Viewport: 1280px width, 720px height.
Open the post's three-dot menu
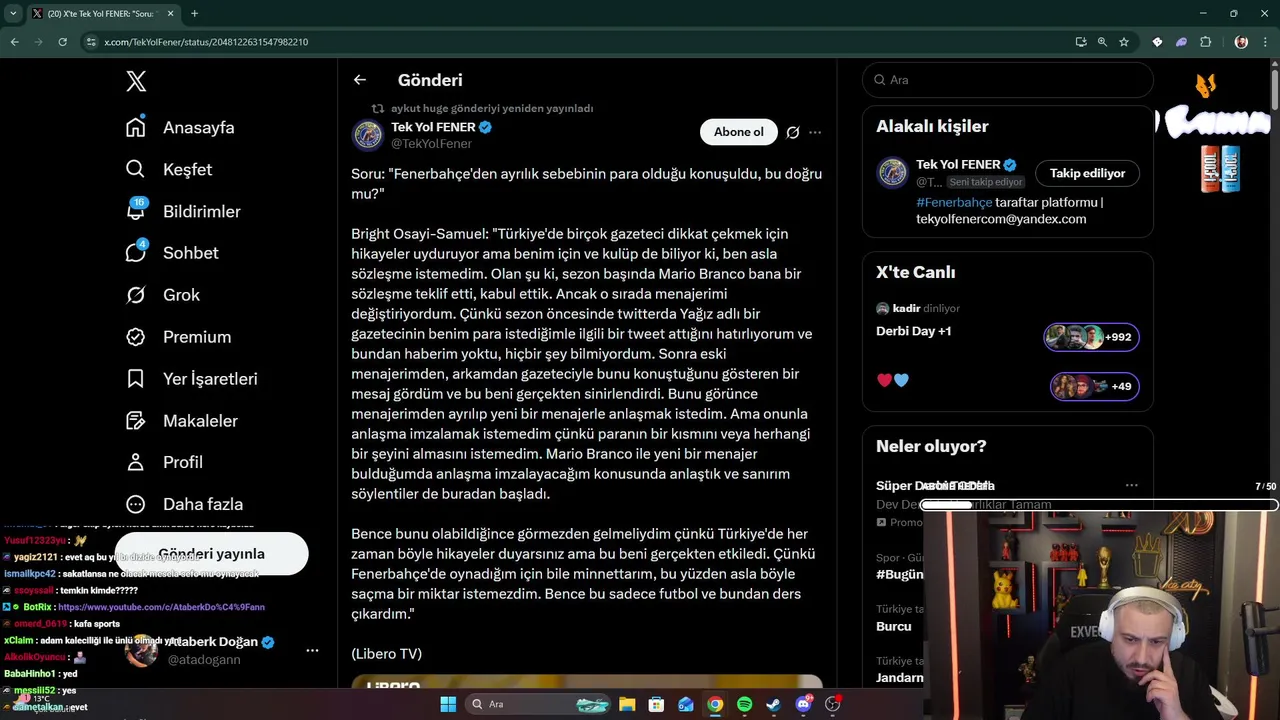tap(815, 132)
